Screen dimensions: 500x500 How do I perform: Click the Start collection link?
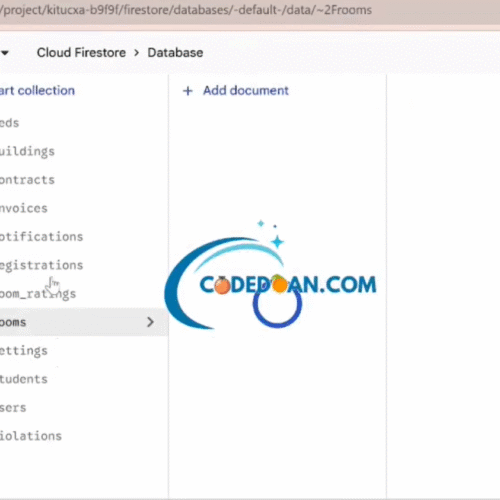37,90
